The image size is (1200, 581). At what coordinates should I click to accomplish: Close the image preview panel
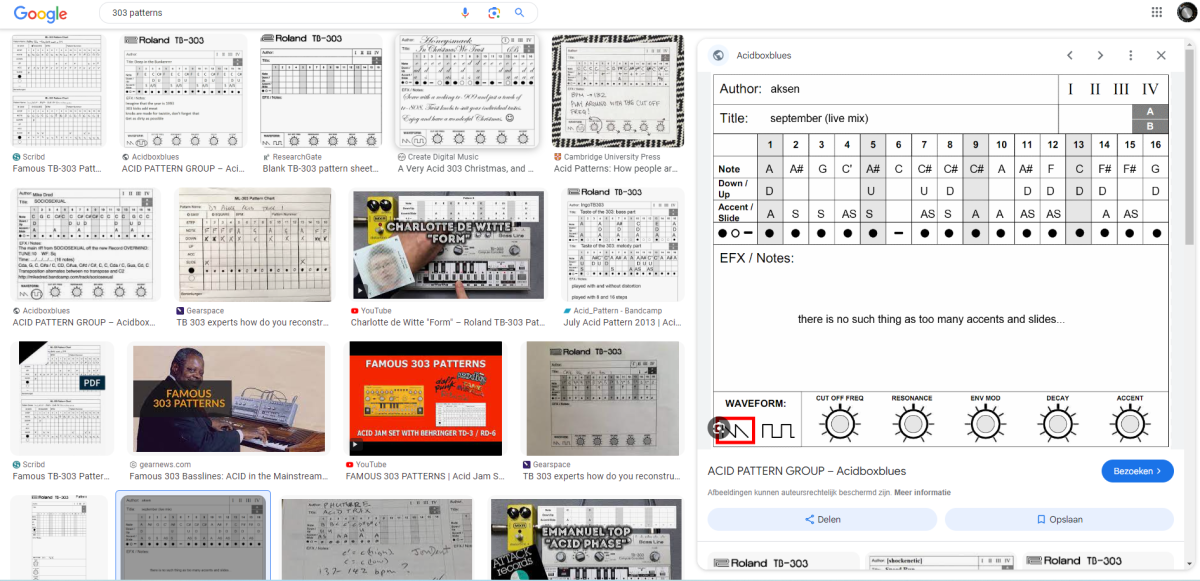click(x=1161, y=56)
